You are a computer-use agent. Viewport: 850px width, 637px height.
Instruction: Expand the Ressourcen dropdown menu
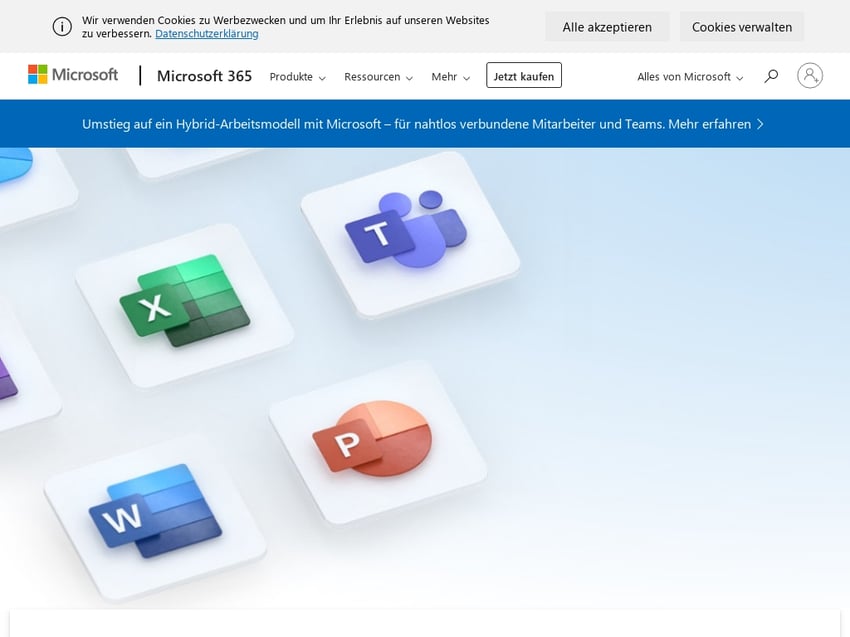tap(378, 77)
